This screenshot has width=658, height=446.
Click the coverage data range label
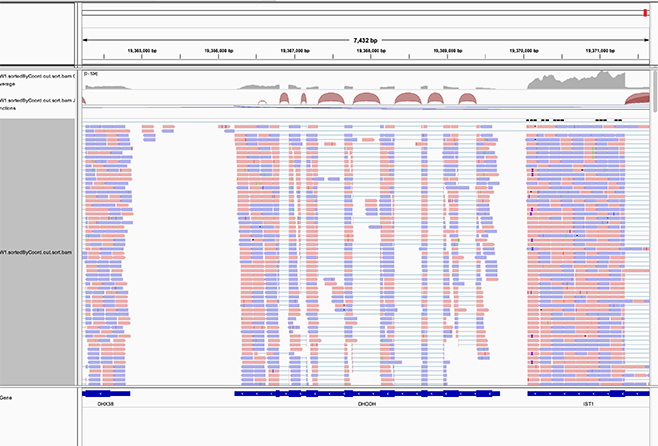tap(91, 74)
